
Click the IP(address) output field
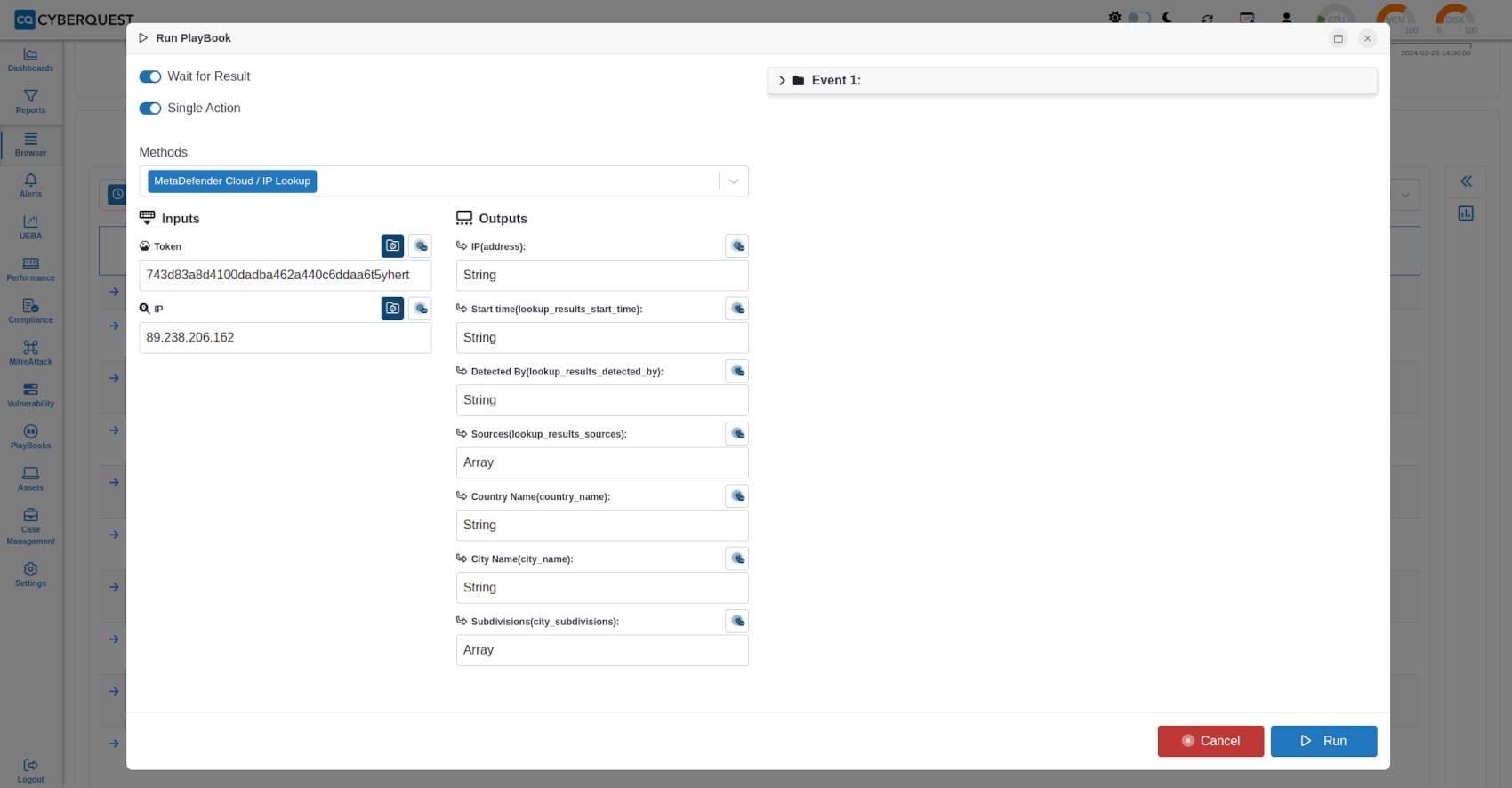coord(602,275)
